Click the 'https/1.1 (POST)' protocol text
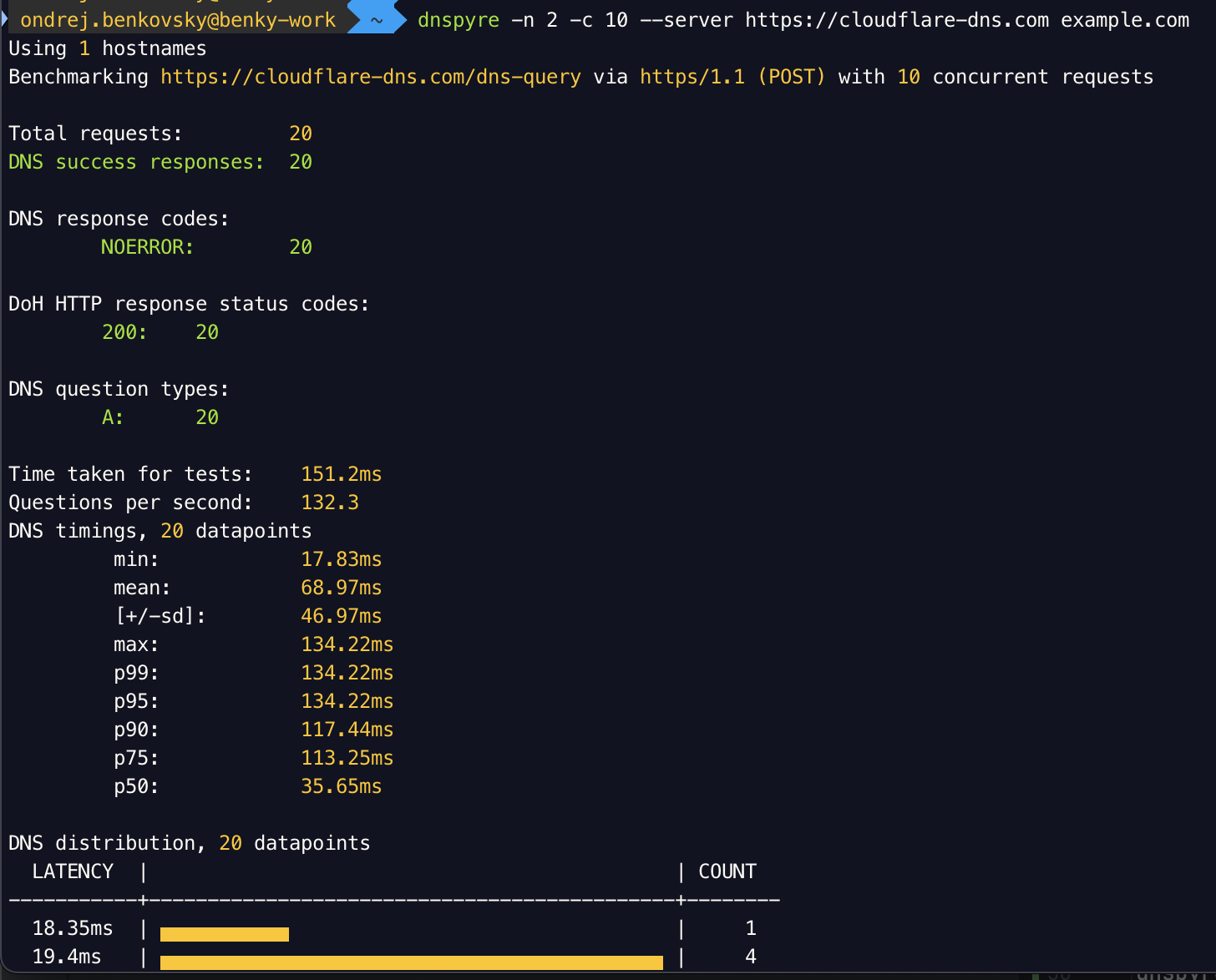Viewport: 1216px width, 980px height. click(732, 77)
